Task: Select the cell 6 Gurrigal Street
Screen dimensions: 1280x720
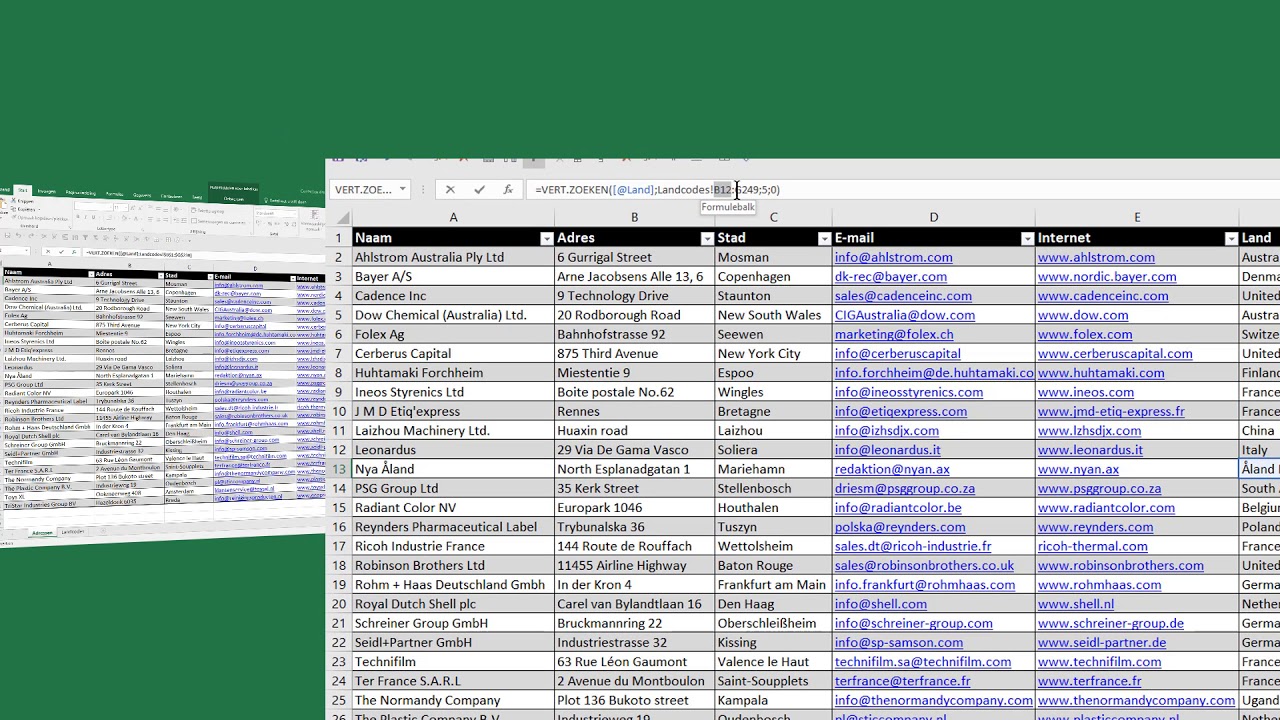Action: 634,257
